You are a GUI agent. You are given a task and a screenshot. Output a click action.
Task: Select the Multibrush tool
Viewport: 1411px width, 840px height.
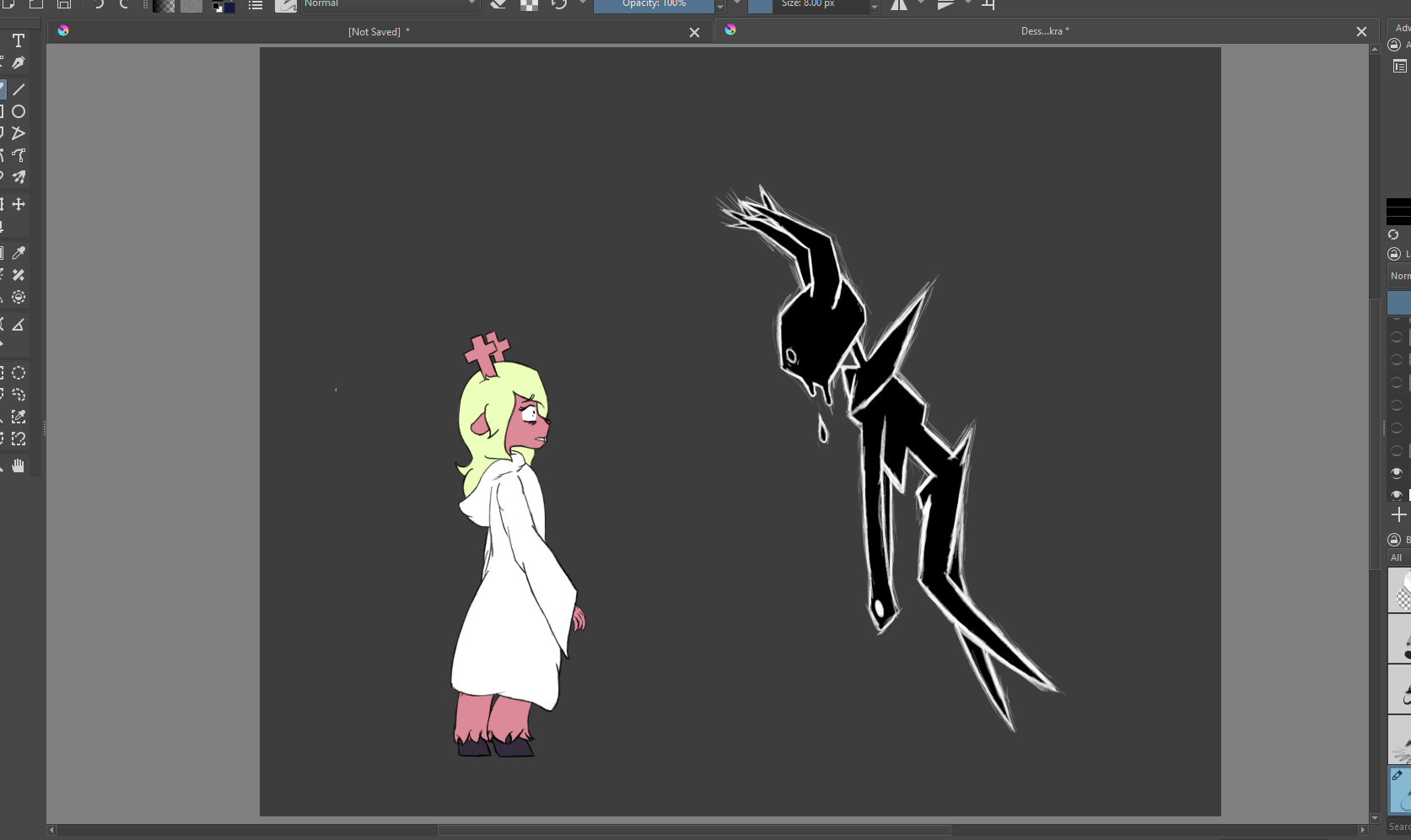click(x=19, y=177)
